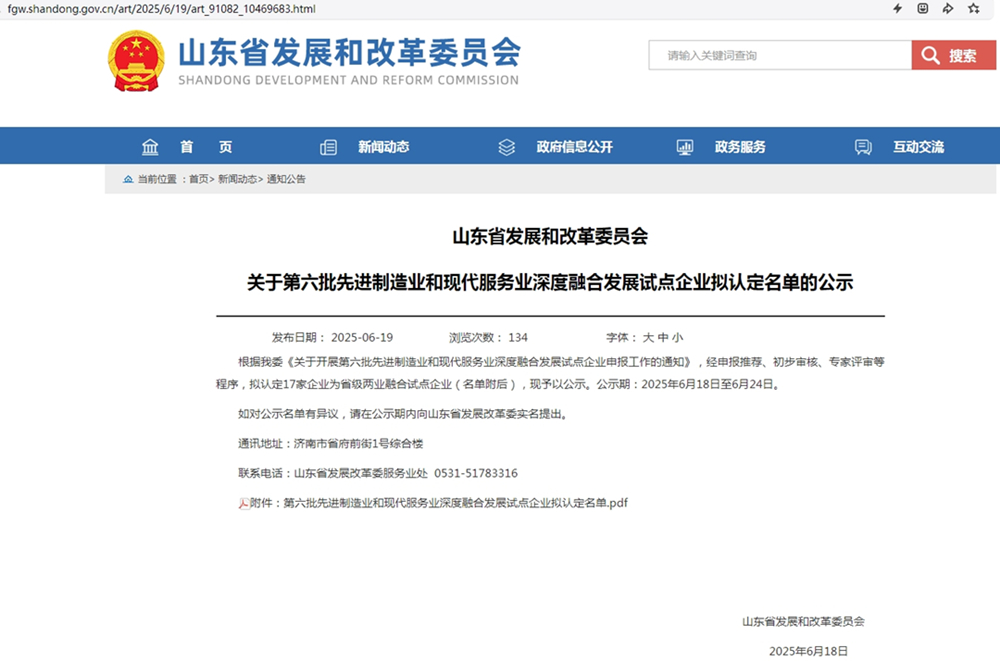This screenshot has width=1000, height=661.
Task: Open the 政务服务 navigation menu item
Action: (740, 147)
